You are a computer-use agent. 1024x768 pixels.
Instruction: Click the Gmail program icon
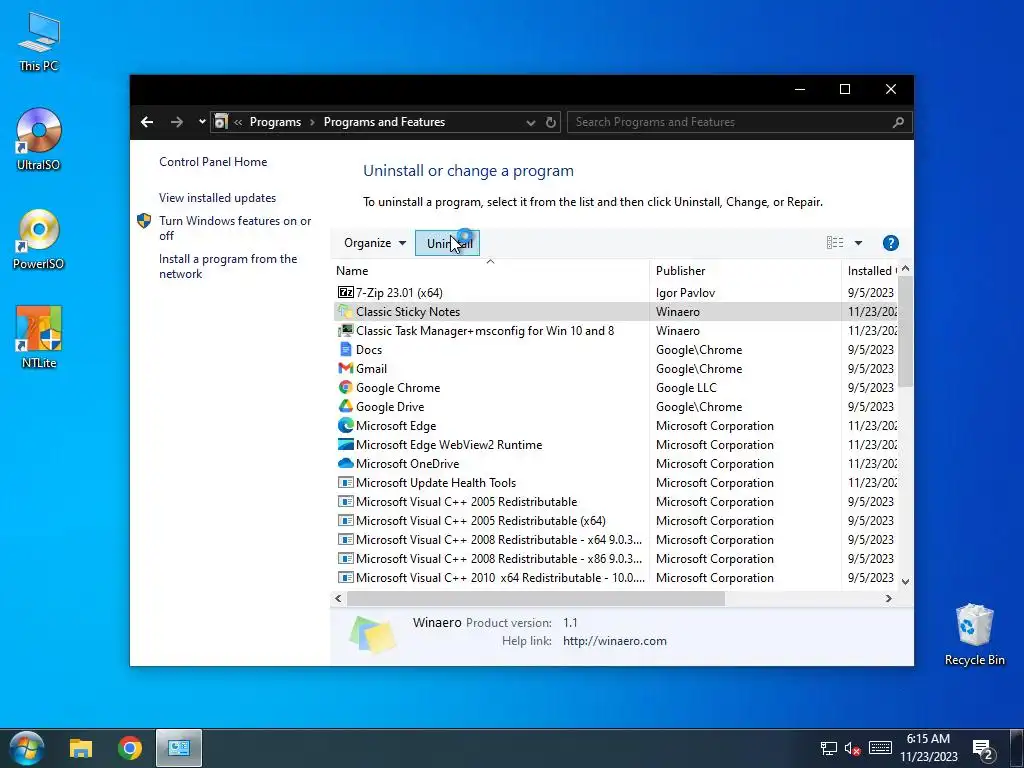pos(345,368)
